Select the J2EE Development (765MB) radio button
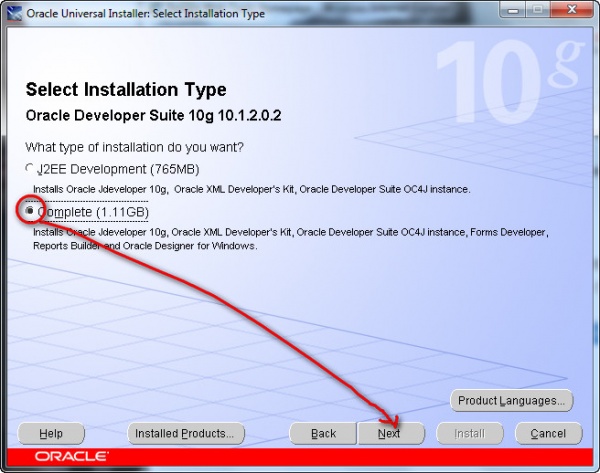 point(29,168)
